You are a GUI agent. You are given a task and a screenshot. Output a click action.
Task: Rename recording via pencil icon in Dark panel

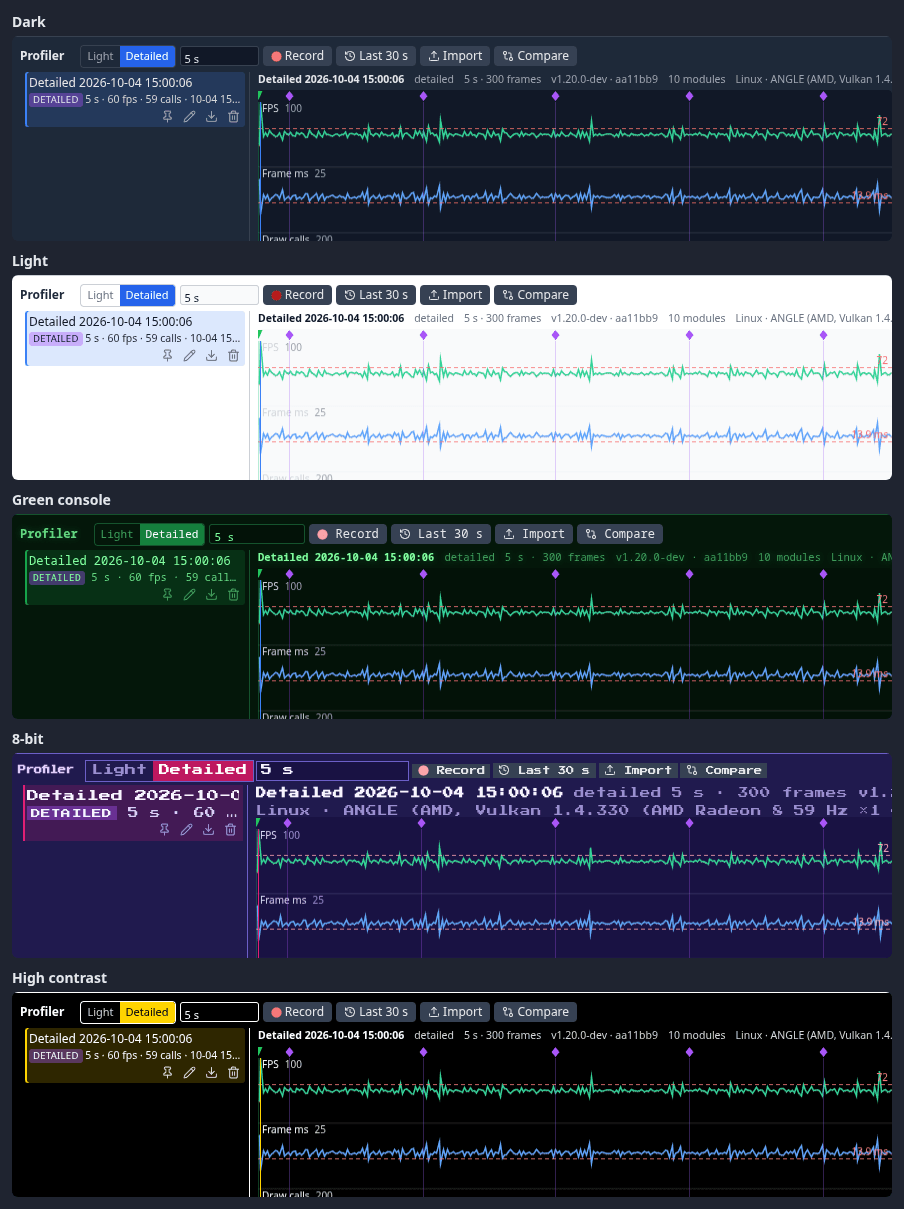[189, 116]
